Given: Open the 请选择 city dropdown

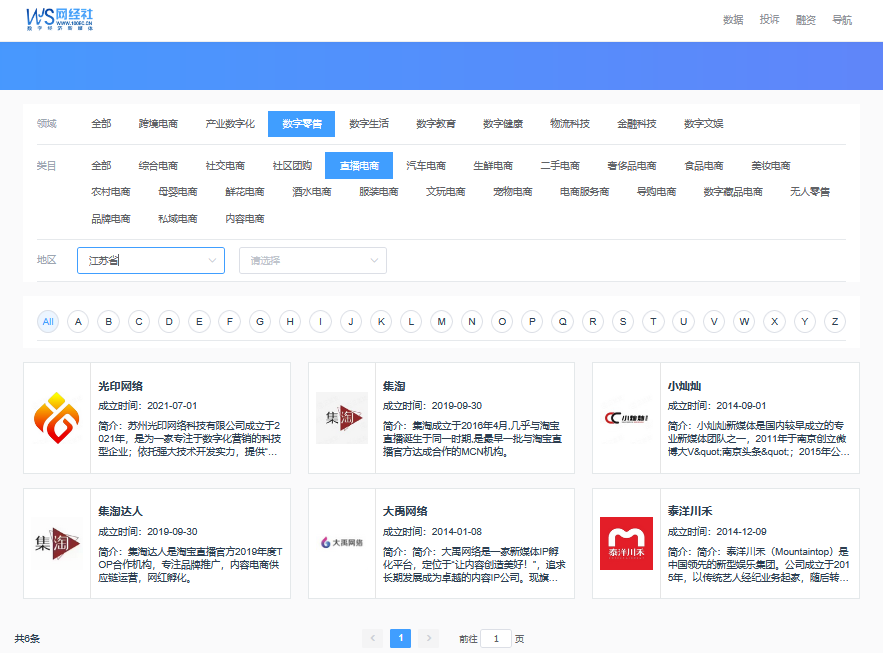Looking at the screenshot, I should (312, 261).
